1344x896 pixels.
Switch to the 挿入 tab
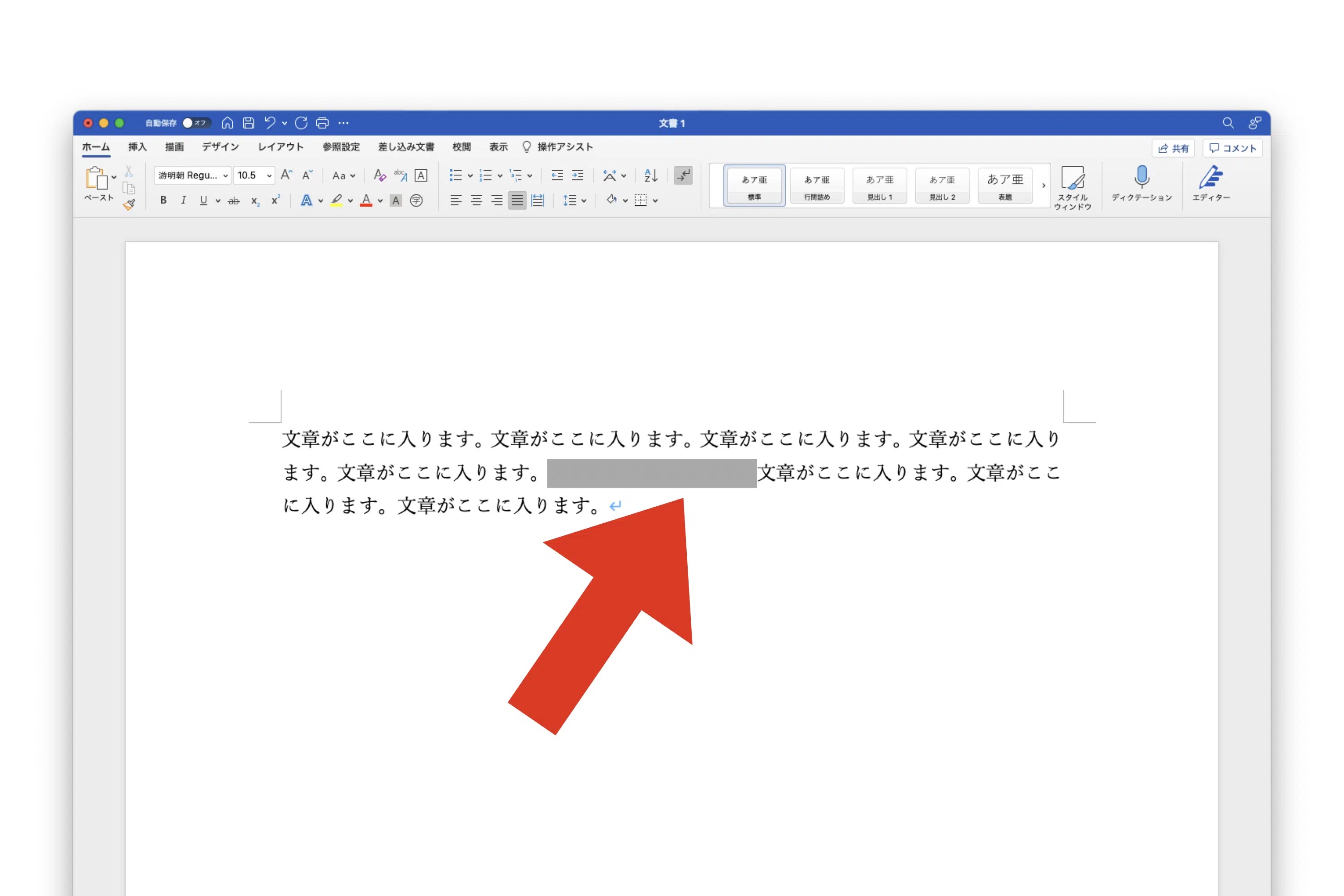point(138,147)
